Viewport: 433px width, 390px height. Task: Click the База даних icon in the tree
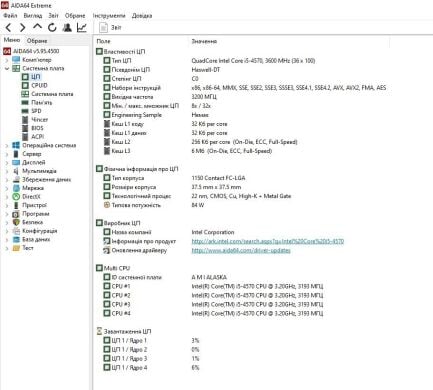point(16,240)
